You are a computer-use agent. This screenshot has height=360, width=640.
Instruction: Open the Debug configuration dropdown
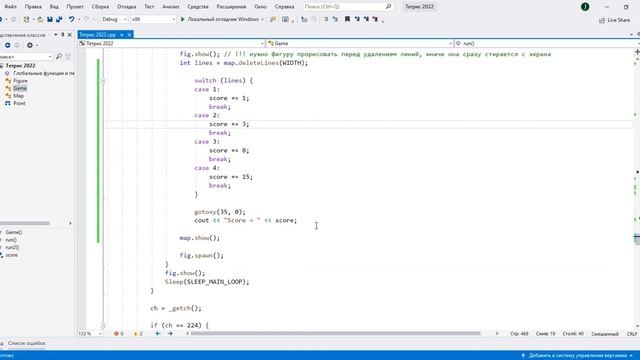114,19
